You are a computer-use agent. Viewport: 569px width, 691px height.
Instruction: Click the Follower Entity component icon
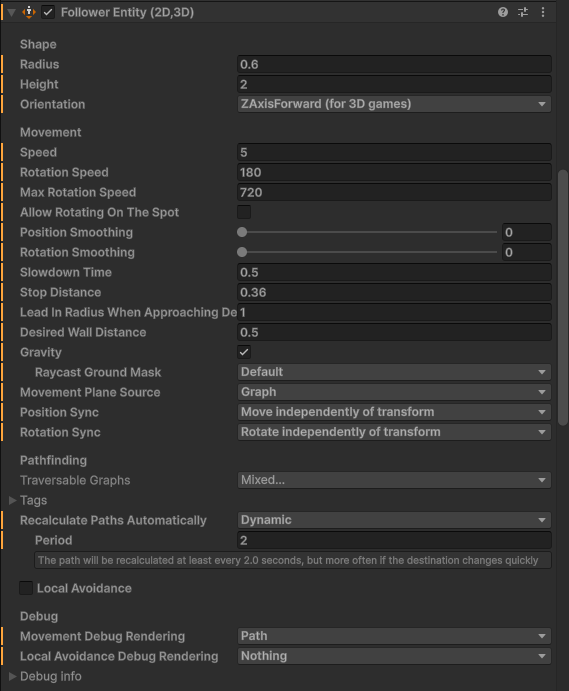point(29,12)
